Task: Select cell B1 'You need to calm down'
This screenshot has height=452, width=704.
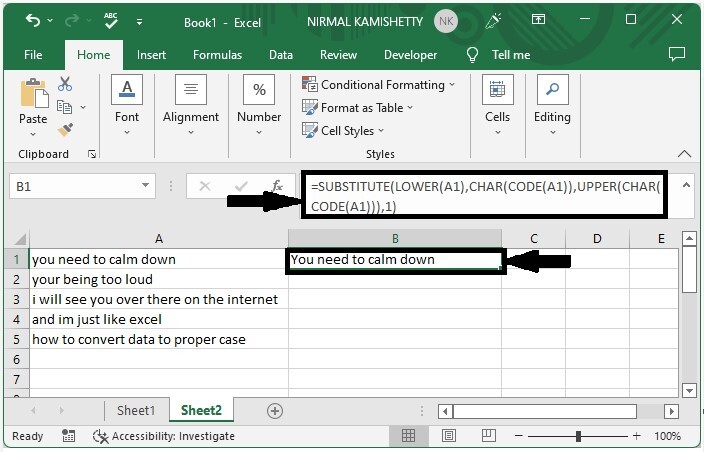Action: pos(395,259)
